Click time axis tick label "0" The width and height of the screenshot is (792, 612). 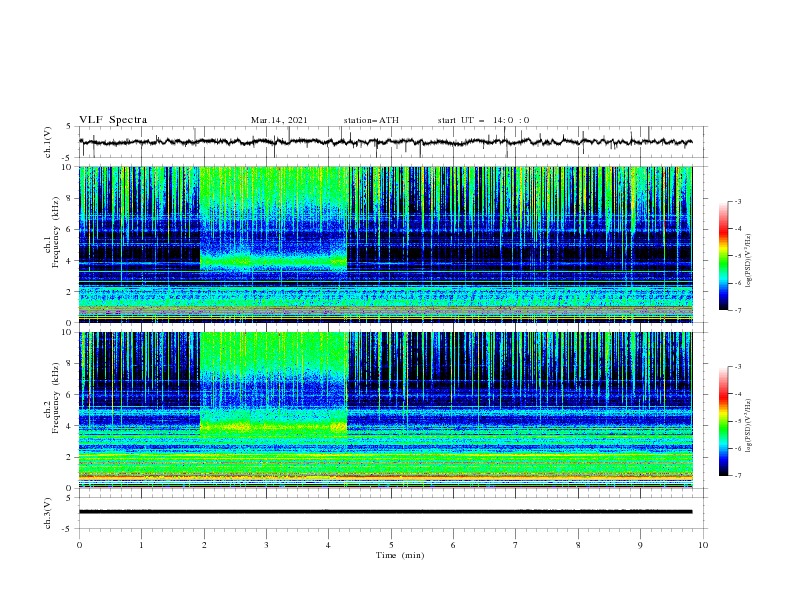79,545
